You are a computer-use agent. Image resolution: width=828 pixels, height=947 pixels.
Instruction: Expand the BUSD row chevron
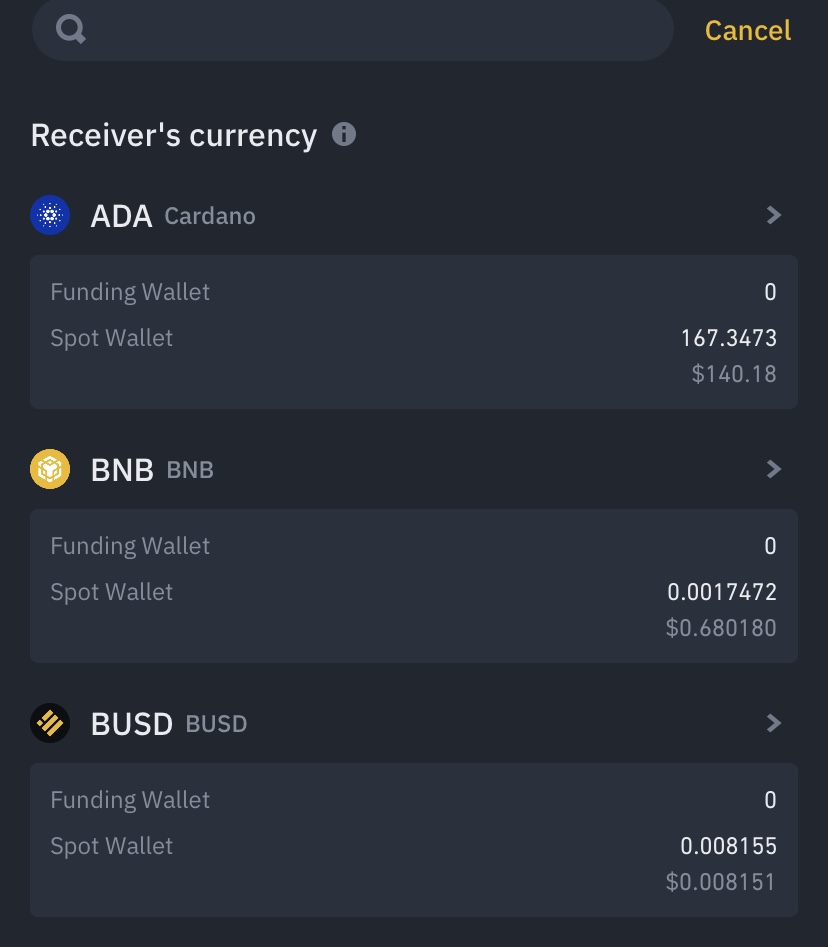(773, 723)
